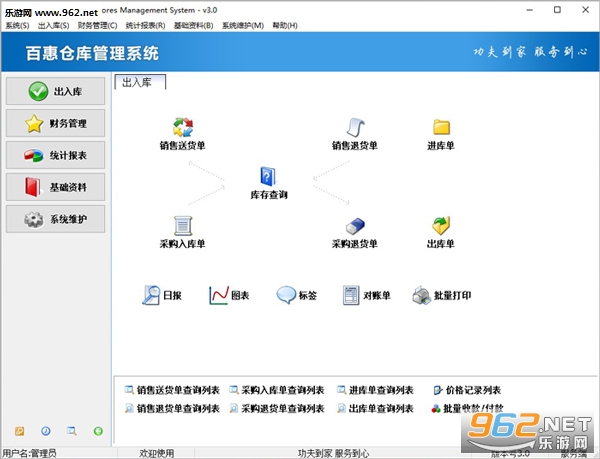This screenshot has height=459, width=600.
Task: Click the orange icon in bottom-left sidebar
Action: 20,431
